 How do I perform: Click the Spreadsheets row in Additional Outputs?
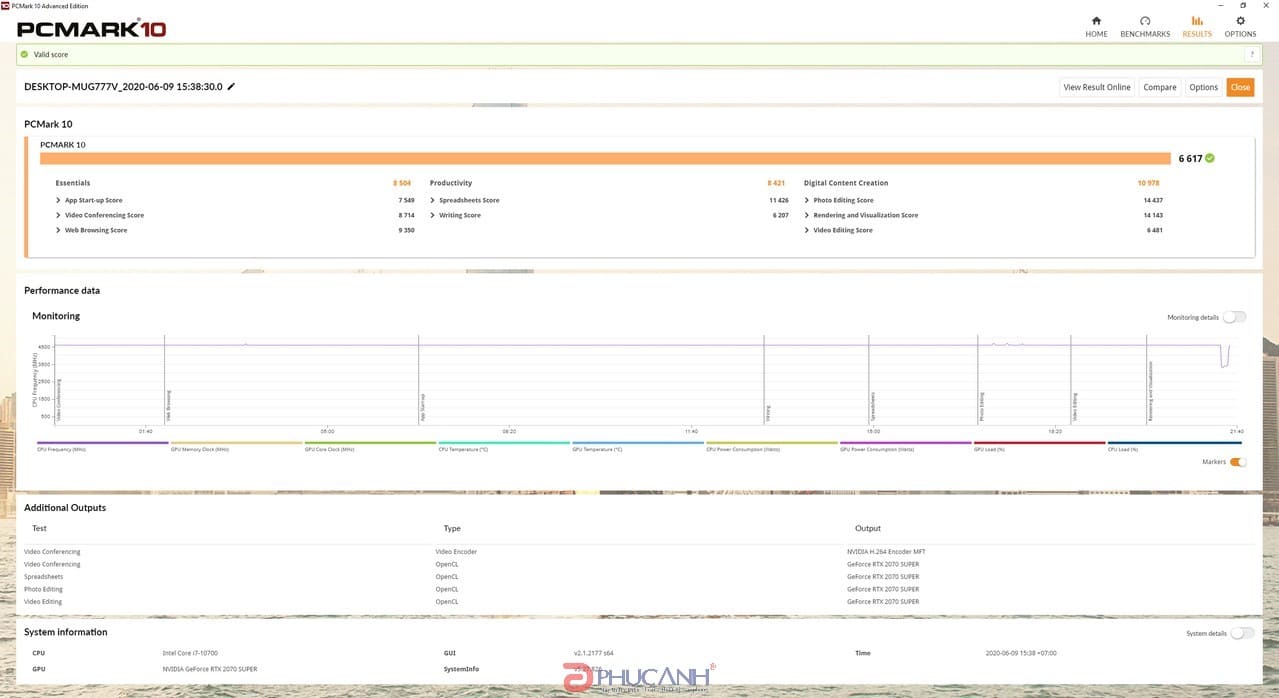[x=639, y=577]
